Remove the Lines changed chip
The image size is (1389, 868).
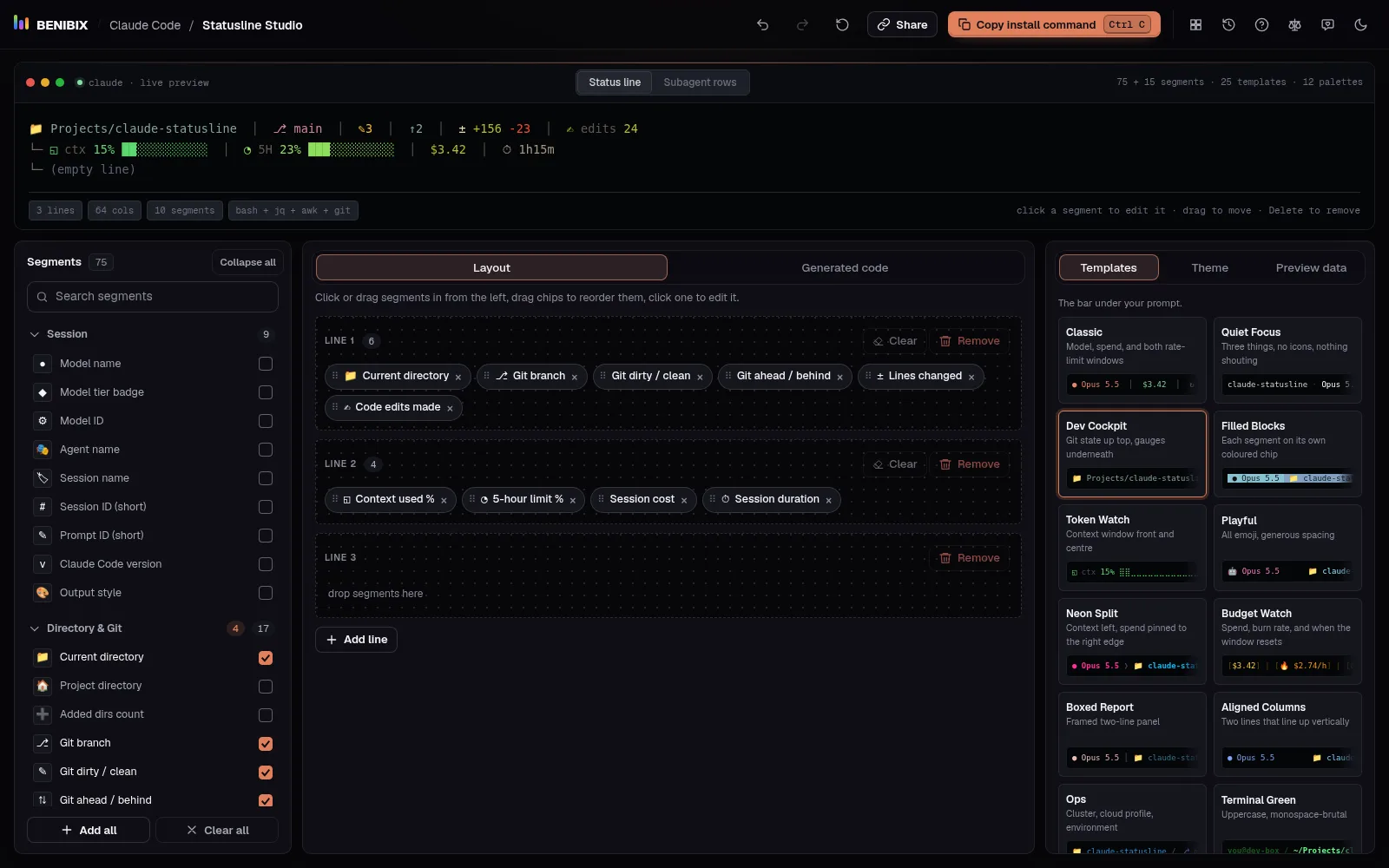[x=971, y=377]
